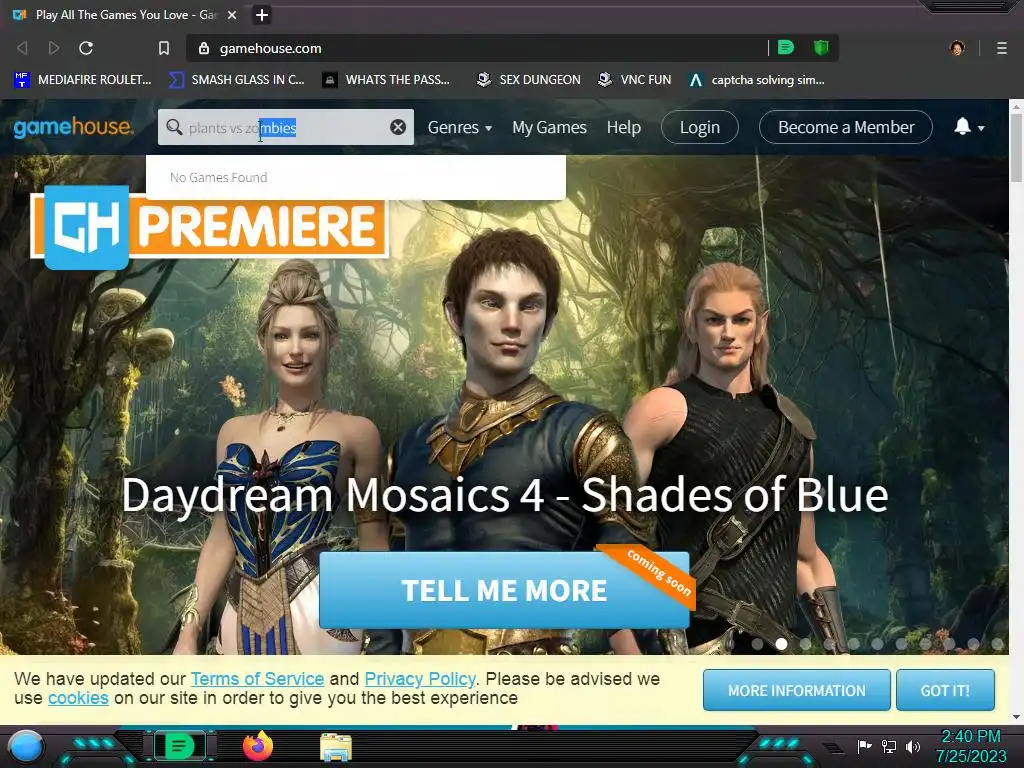
Task: Open the Privacy Policy link
Action: pyautogui.click(x=420, y=679)
